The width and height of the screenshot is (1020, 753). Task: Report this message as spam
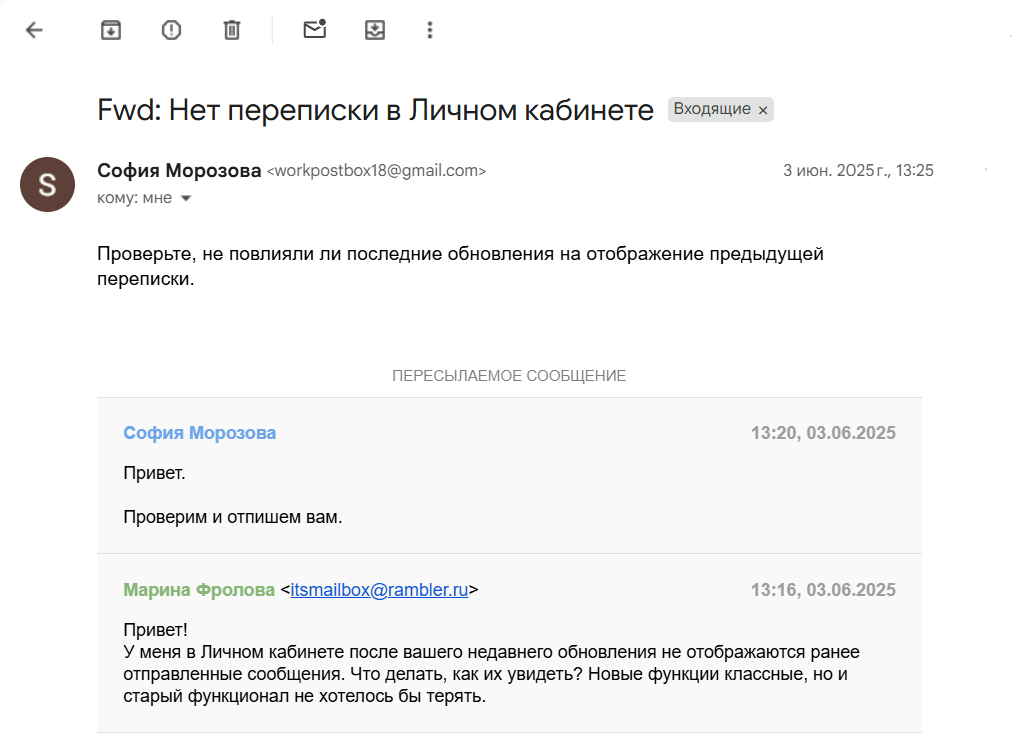171,30
